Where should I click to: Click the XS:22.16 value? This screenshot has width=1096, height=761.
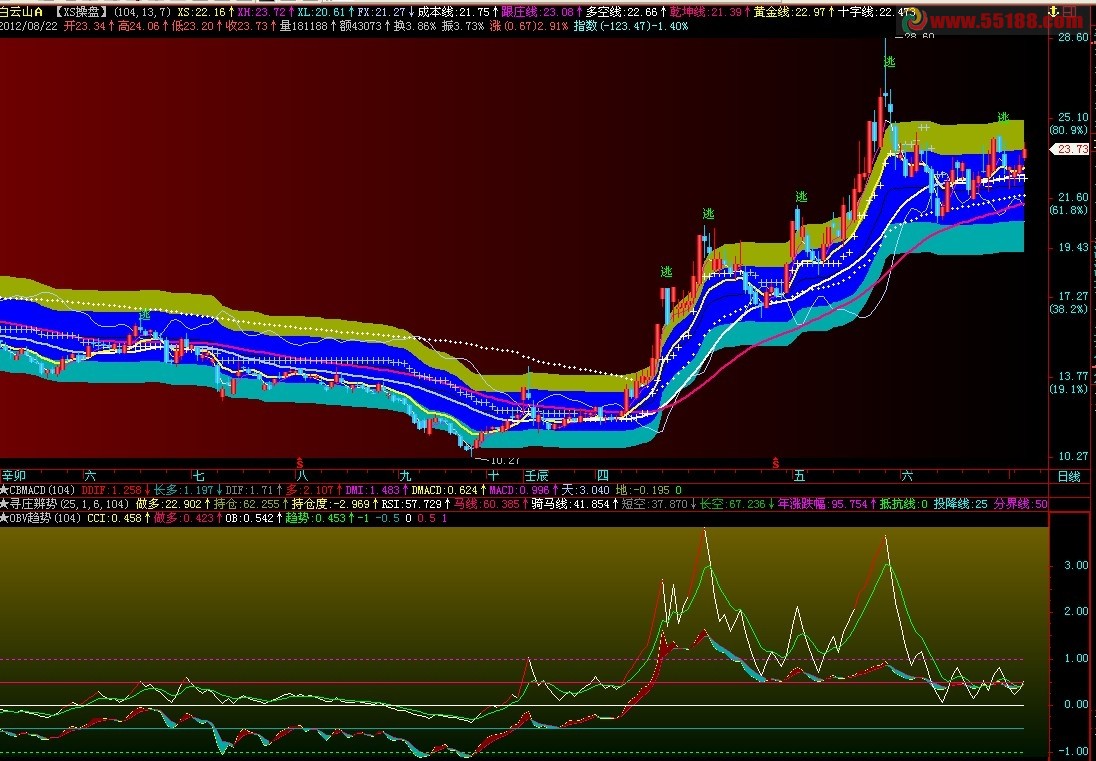[x=201, y=12]
